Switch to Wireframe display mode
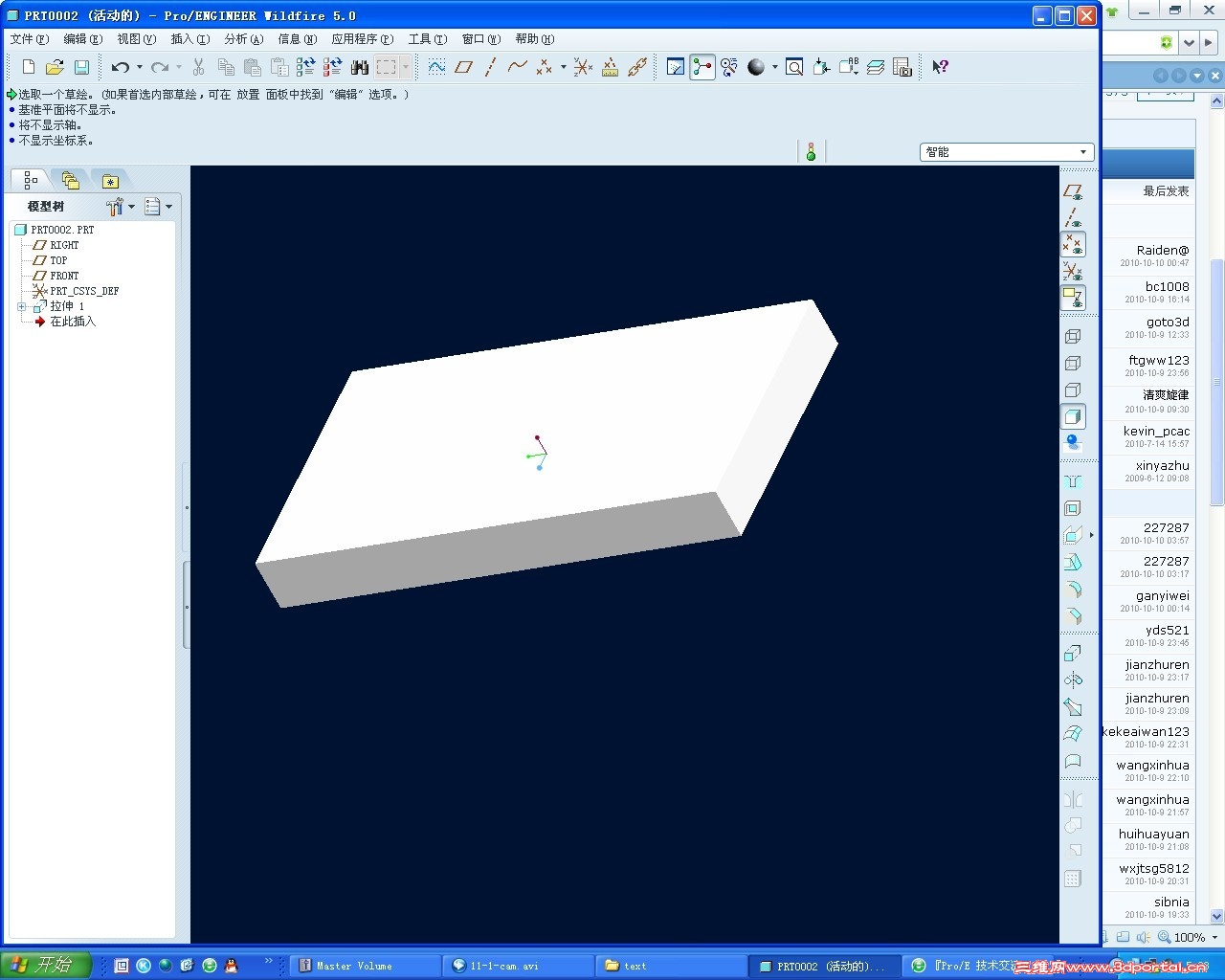The height and width of the screenshot is (980, 1225). click(x=1073, y=336)
